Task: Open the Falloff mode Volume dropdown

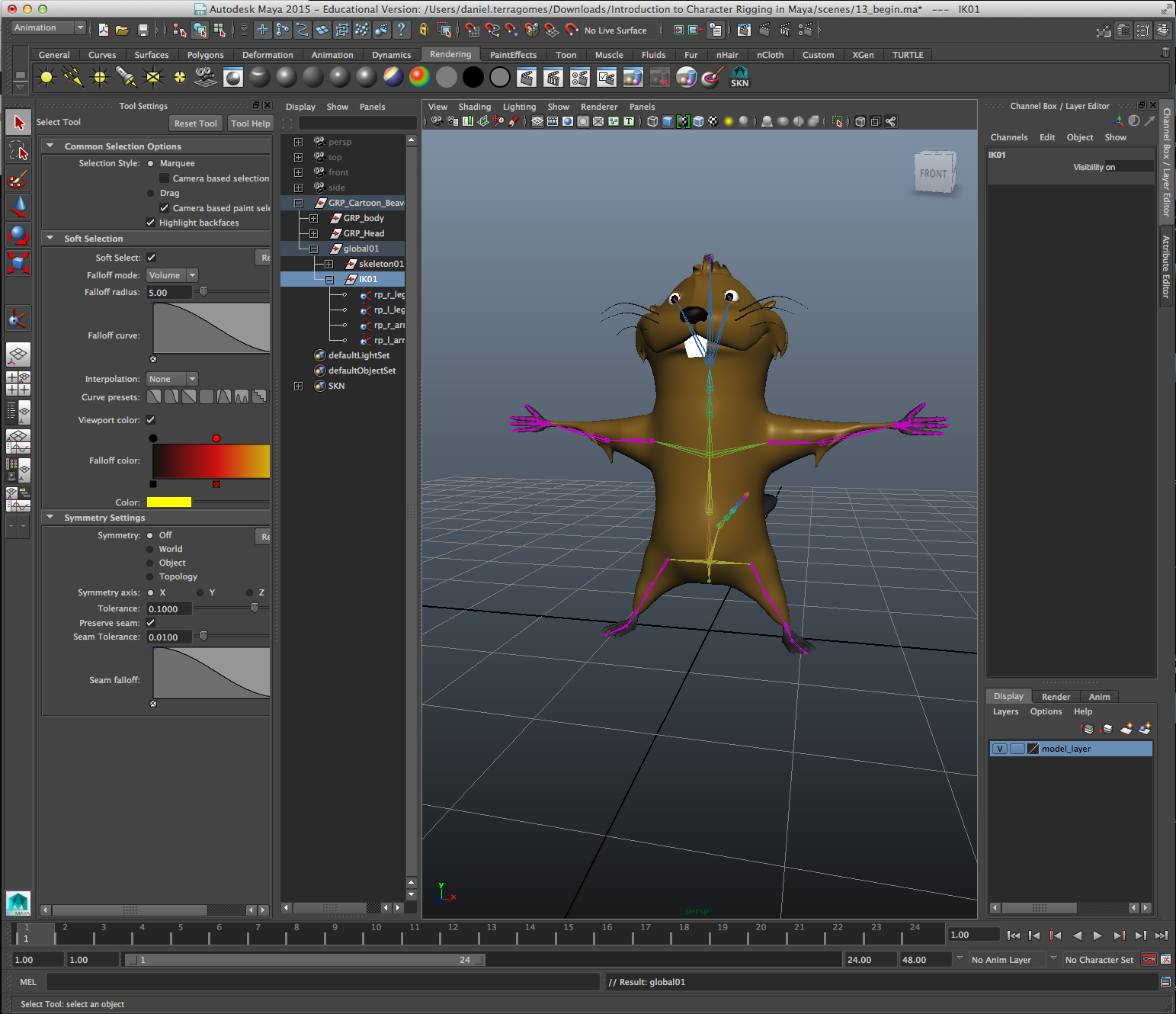Action: click(171, 274)
